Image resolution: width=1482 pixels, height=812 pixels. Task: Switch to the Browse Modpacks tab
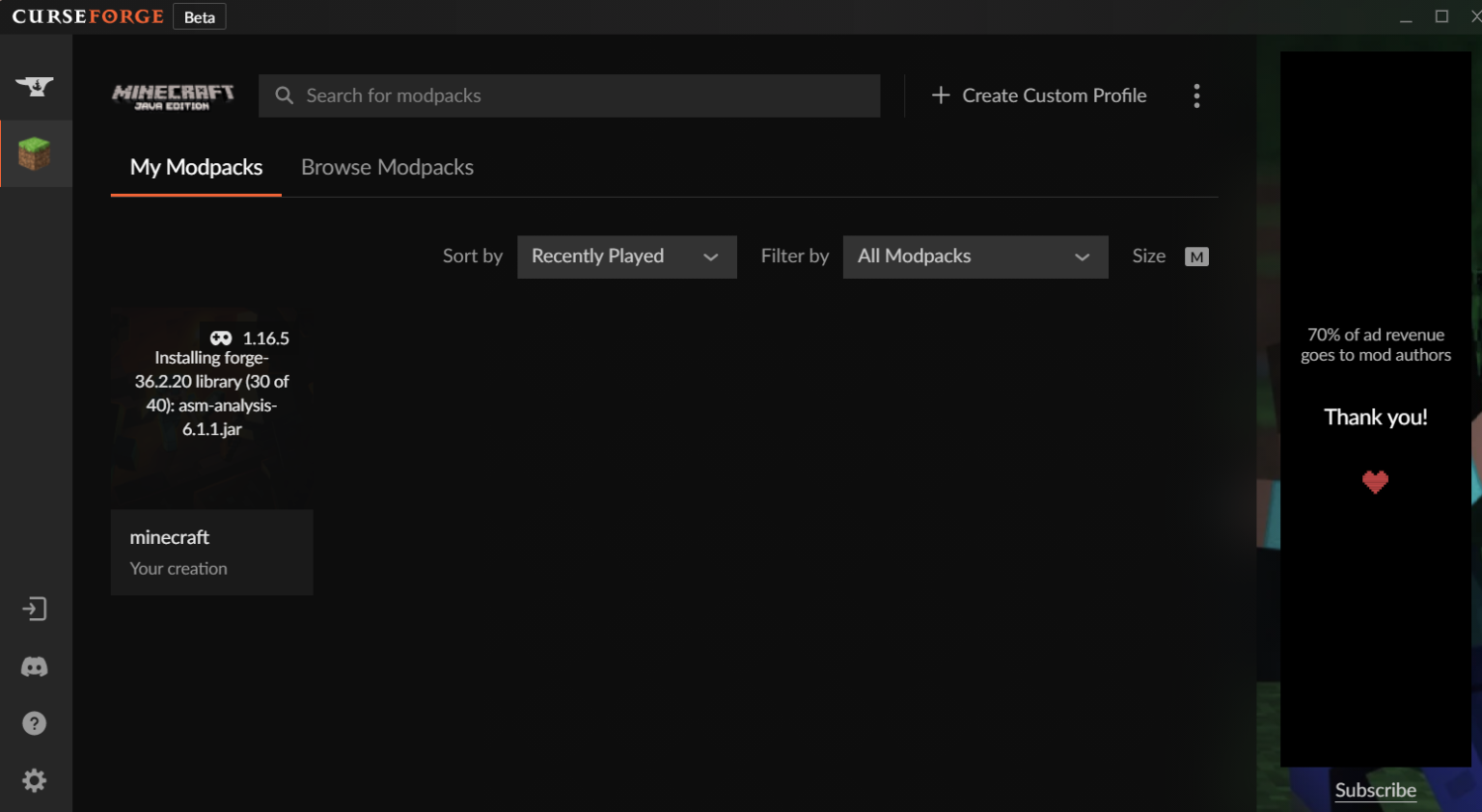pos(387,167)
